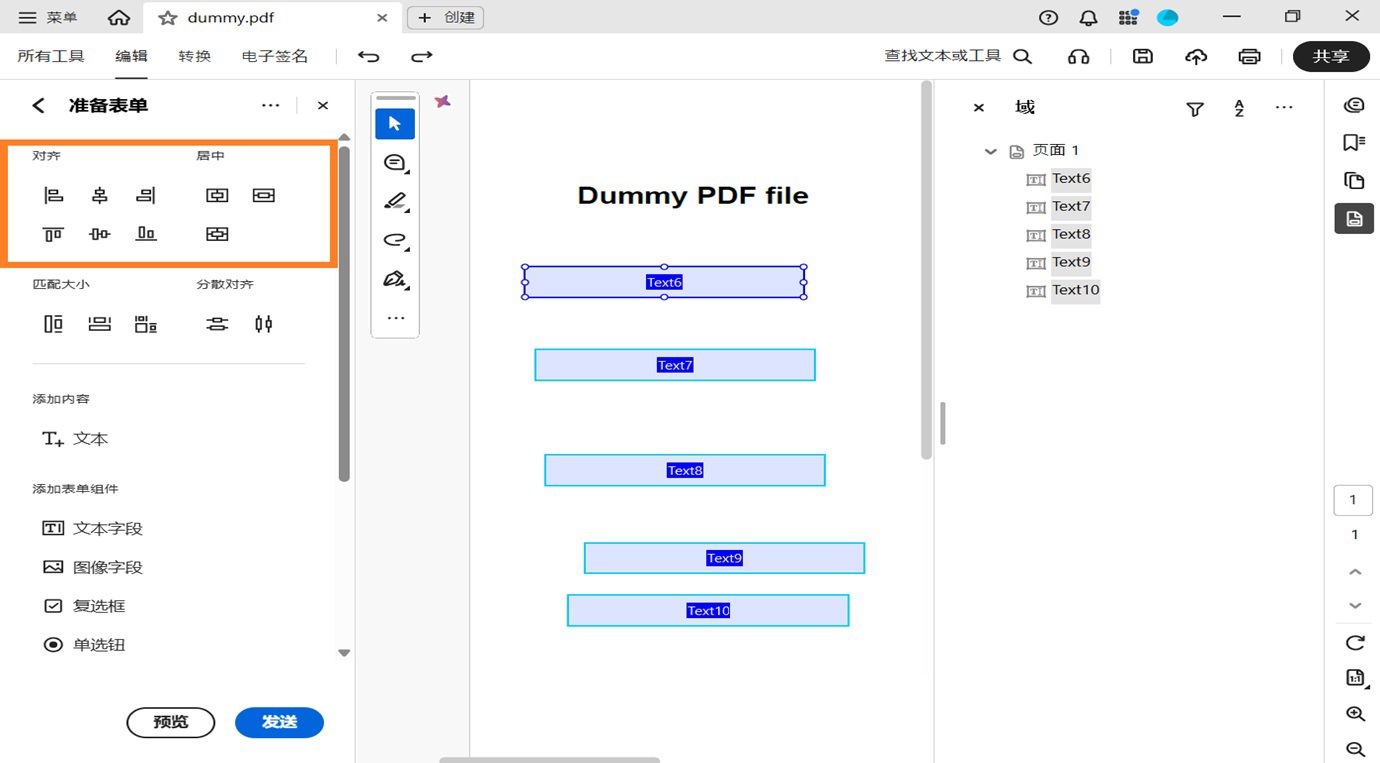Open the Help question mark icon

point(1048,18)
